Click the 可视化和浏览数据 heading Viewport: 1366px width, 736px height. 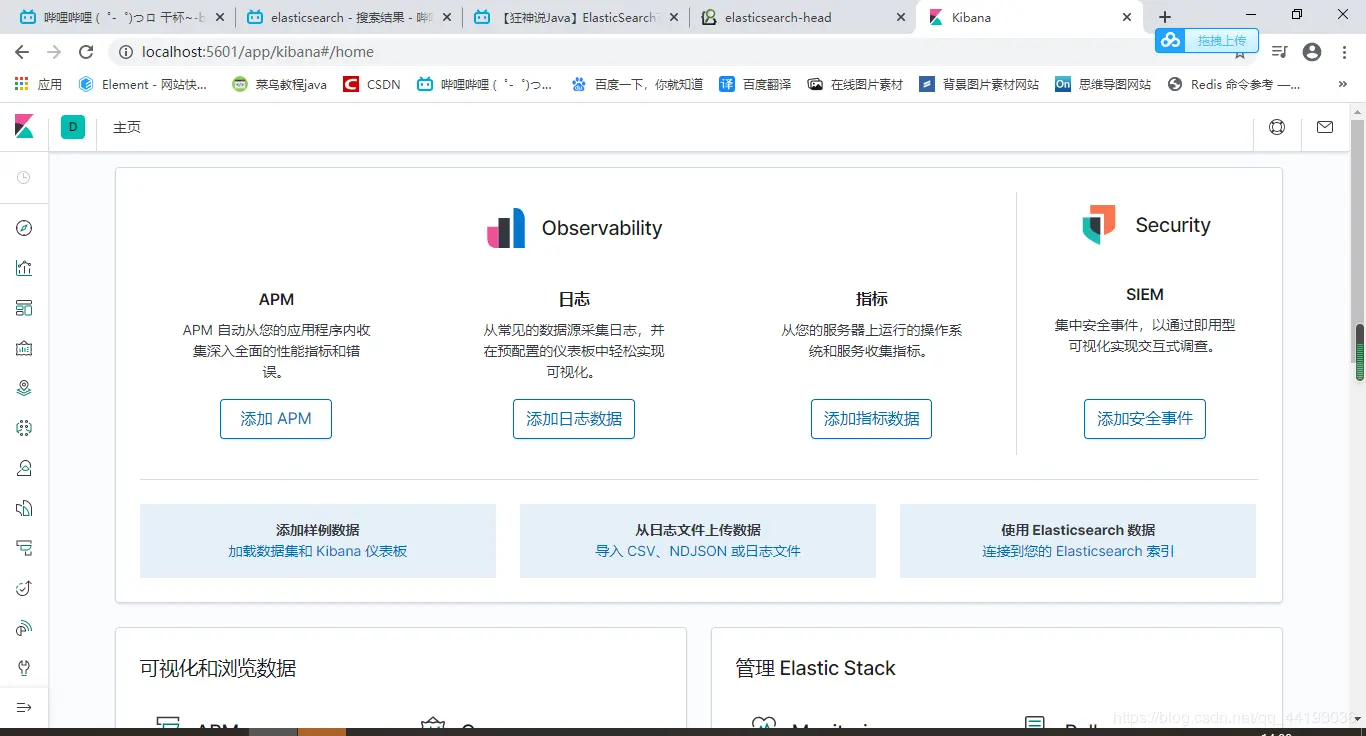[218, 668]
